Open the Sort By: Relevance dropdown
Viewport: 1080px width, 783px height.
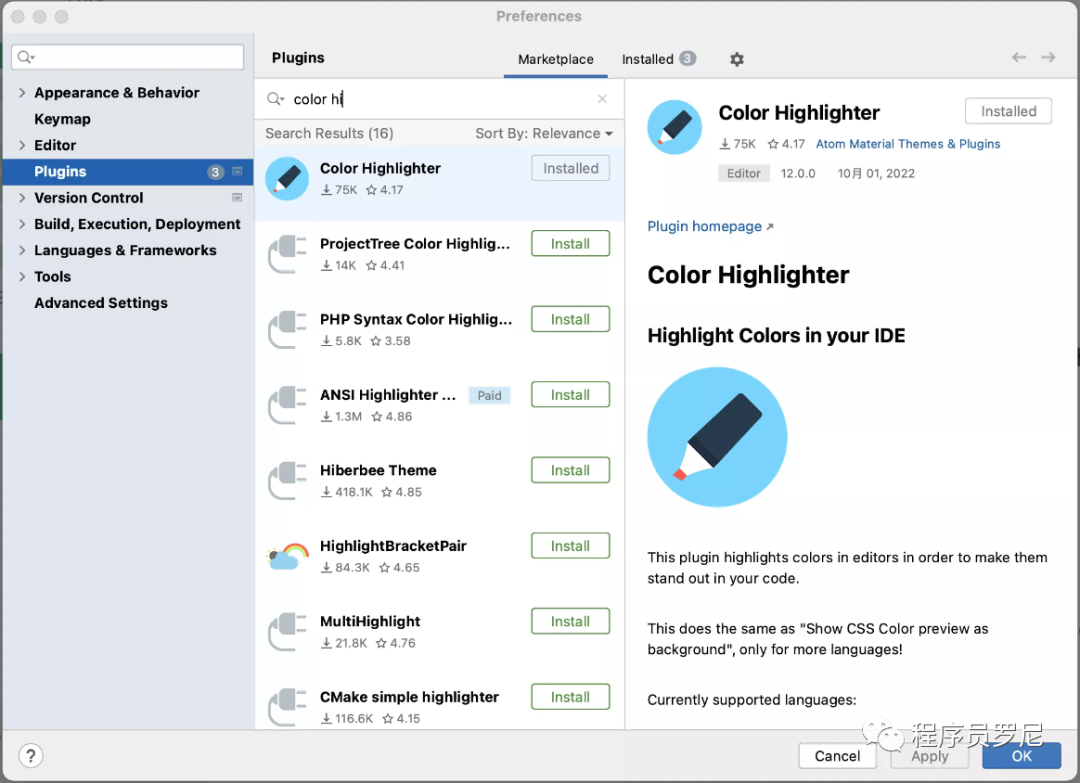[544, 134]
